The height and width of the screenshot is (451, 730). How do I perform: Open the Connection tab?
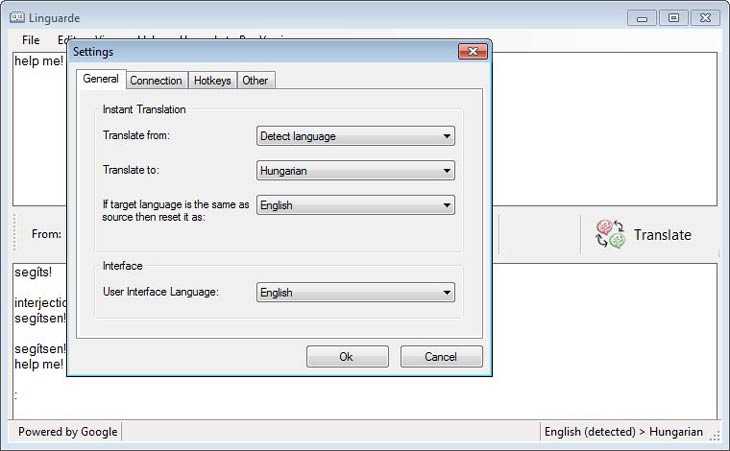click(x=156, y=81)
